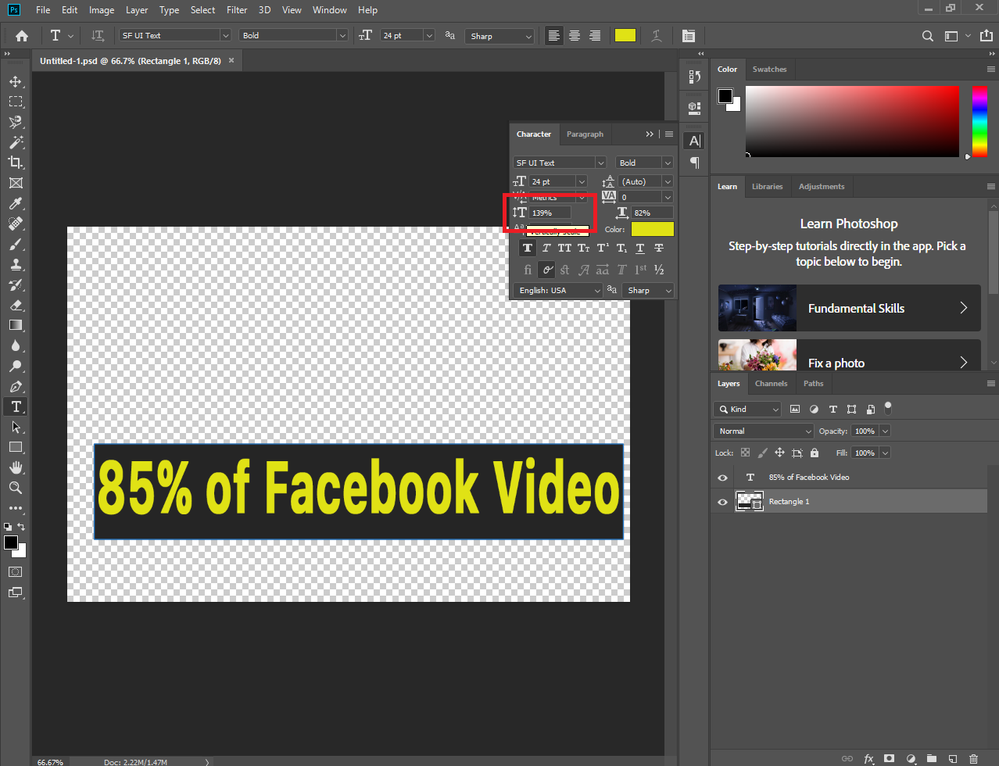This screenshot has width=999, height=766.
Task: Delete layer with trash icon
Action: [x=974, y=758]
